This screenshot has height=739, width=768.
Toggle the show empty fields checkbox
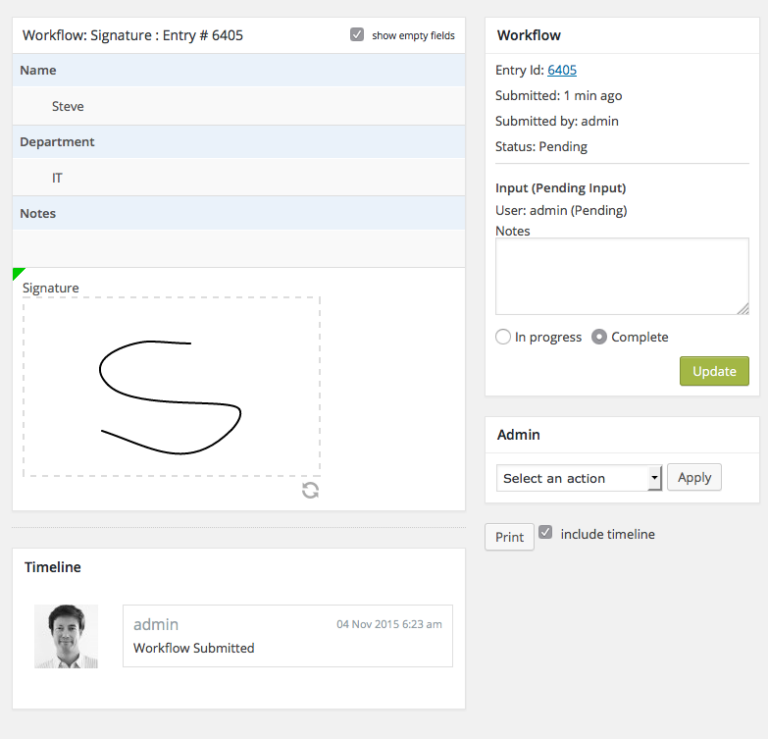click(357, 35)
